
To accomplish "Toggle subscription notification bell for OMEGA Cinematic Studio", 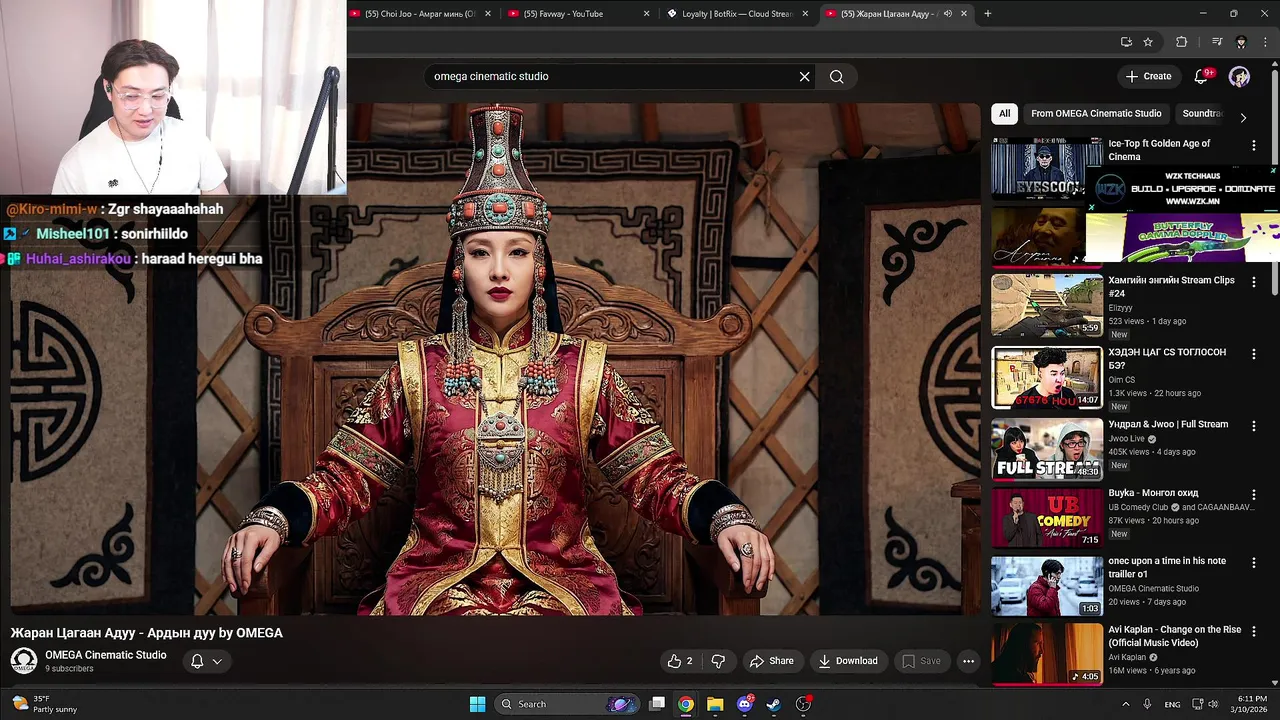I will tap(197, 661).
